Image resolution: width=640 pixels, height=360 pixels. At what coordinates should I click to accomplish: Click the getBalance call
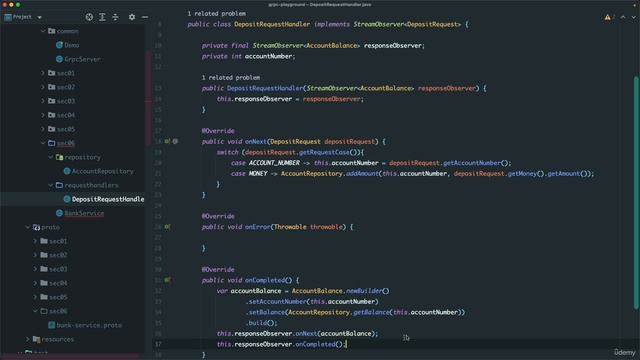click(x=371, y=312)
